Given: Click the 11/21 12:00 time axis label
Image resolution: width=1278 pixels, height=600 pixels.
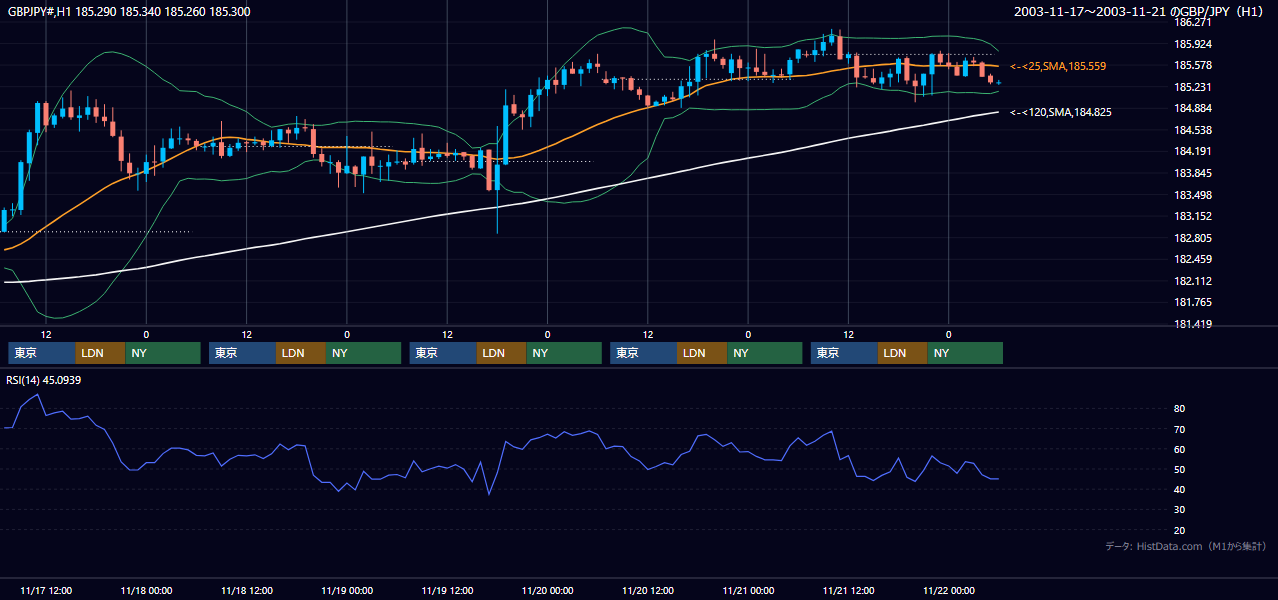Looking at the screenshot, I should point(848,591).
